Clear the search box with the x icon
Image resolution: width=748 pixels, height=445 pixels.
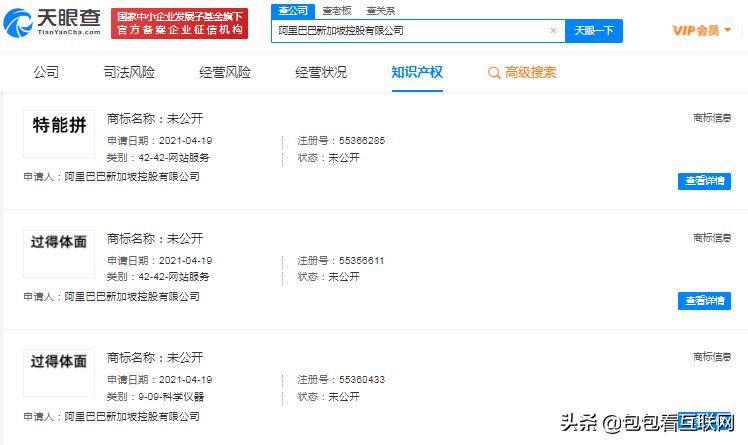coord(553,31)
